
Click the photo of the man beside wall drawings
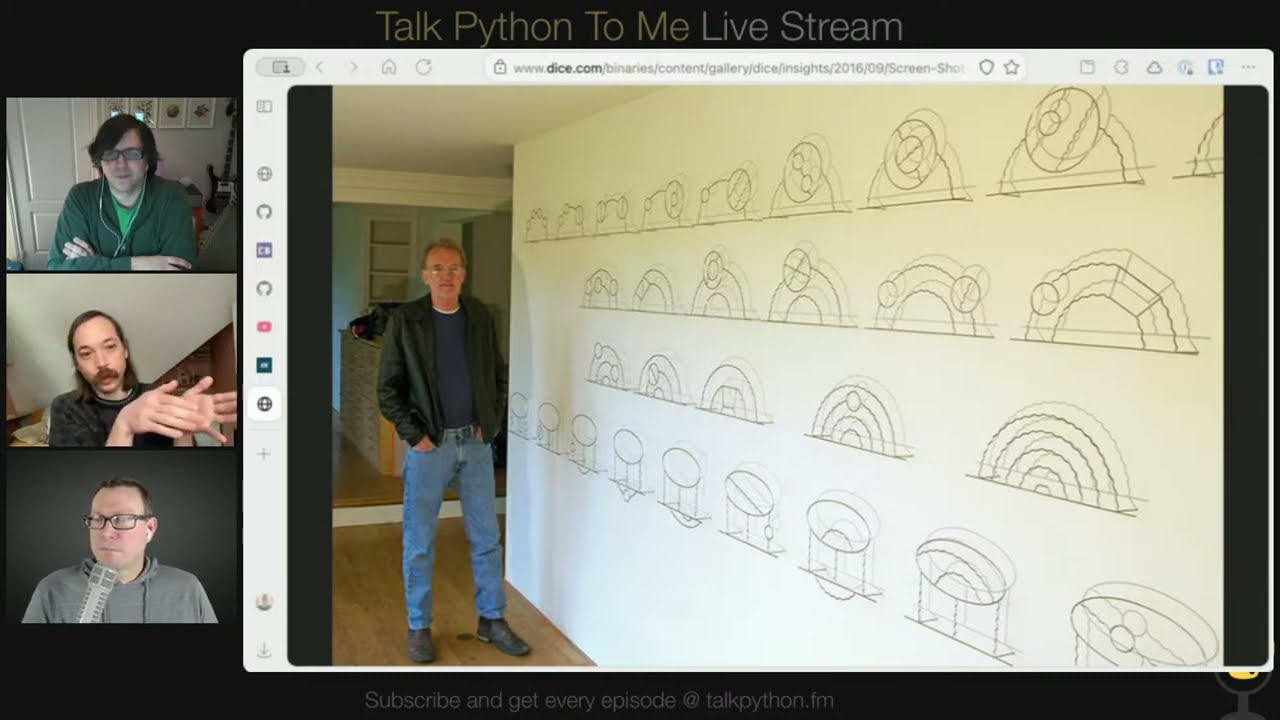click(x=777, y=375)
